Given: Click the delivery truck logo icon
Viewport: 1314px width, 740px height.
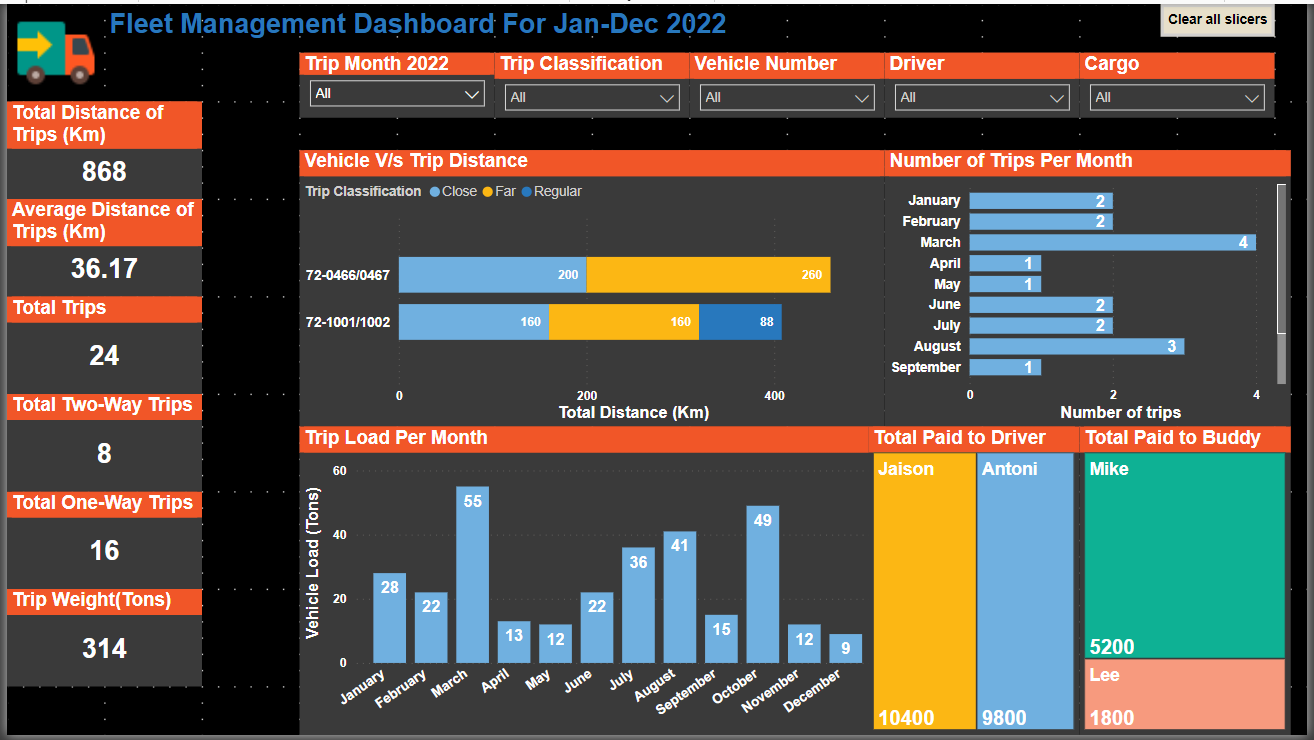Looking at the screenshot, I should coord(56,52).
